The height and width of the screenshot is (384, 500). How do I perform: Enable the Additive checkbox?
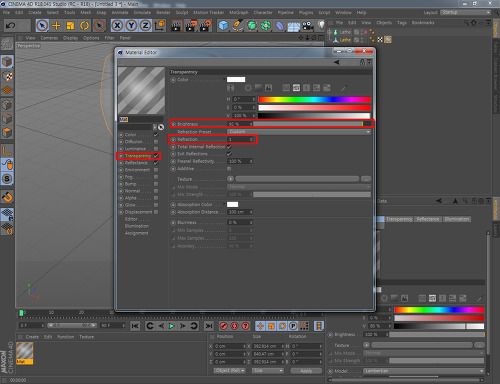click(229, 169)
